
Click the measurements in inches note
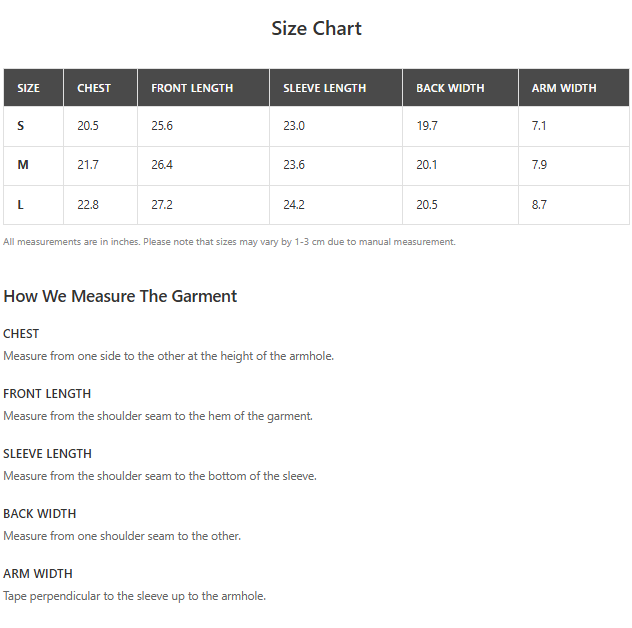point(229,242)
